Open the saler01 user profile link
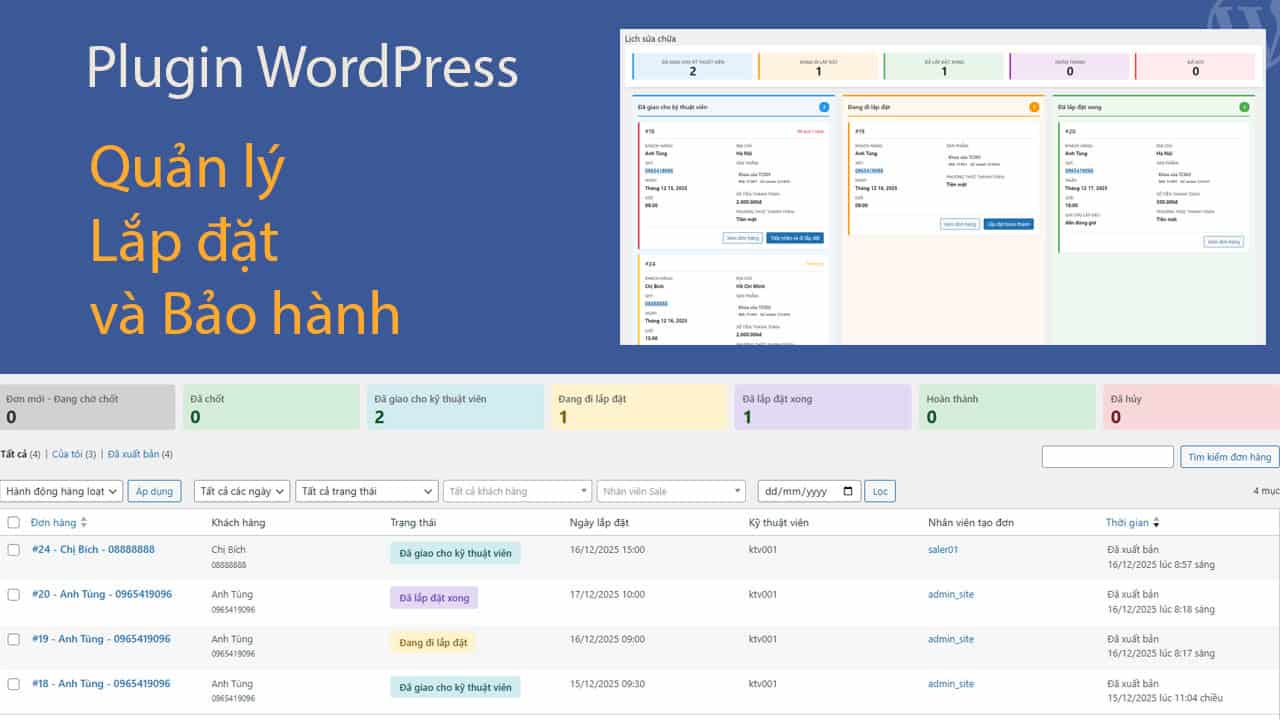This screenshot has height=720, width=1280. click(944, 549)
